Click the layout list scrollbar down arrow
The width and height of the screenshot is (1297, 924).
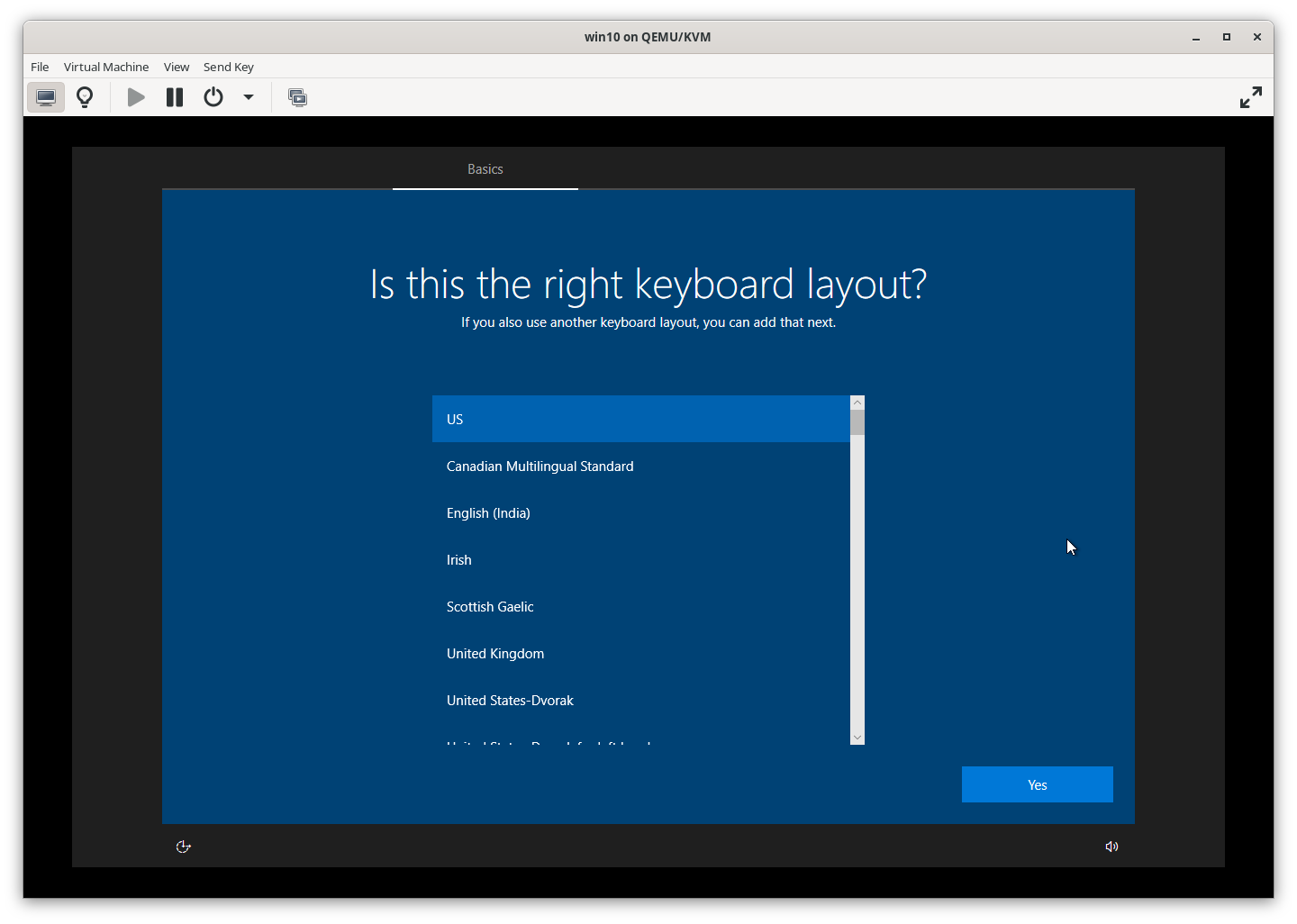[857, 738]
